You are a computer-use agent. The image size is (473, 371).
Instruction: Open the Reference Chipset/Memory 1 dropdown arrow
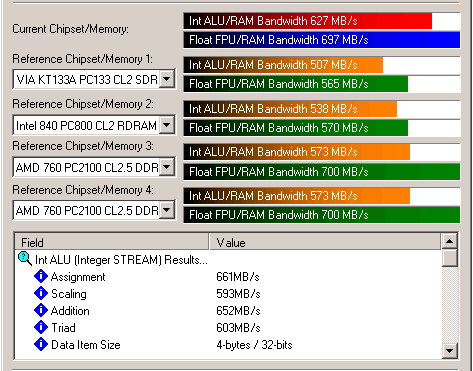167,79
